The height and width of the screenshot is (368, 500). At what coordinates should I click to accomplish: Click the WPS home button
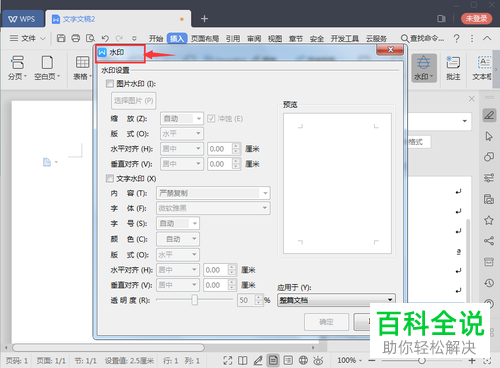click(x=23, y=19)
